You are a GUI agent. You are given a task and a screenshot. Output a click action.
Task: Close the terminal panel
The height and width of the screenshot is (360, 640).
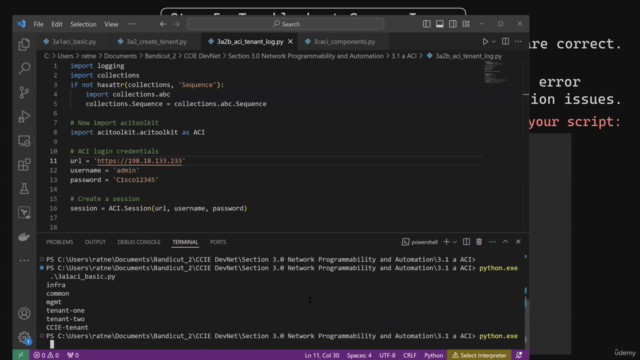pyautogui.click(x=518, y=242)
